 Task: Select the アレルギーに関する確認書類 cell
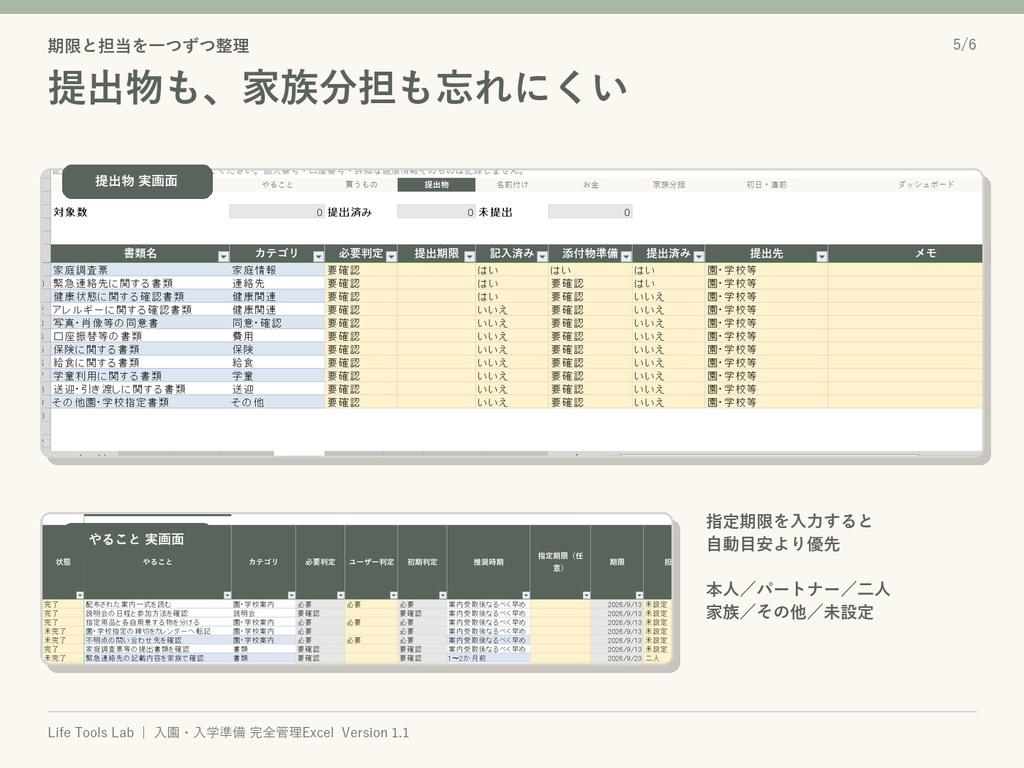coord(139,310)
